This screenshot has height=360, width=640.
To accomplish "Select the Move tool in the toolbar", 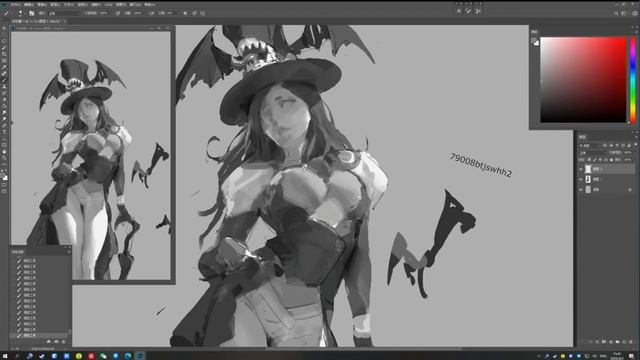I will coord(4,28).
